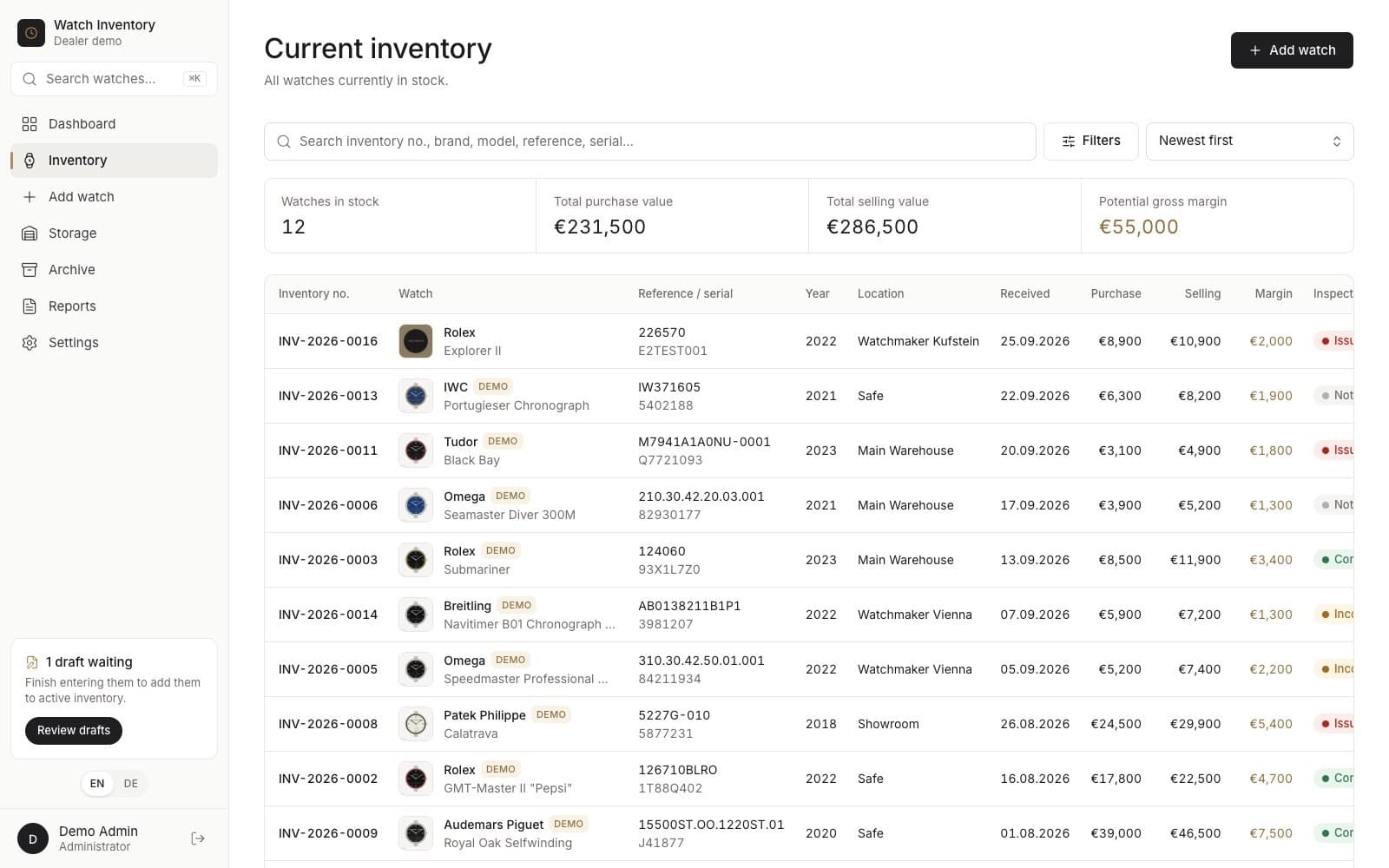Click the Storage warehouse icon
The image size is (1389, 868).
pos(30,233)
